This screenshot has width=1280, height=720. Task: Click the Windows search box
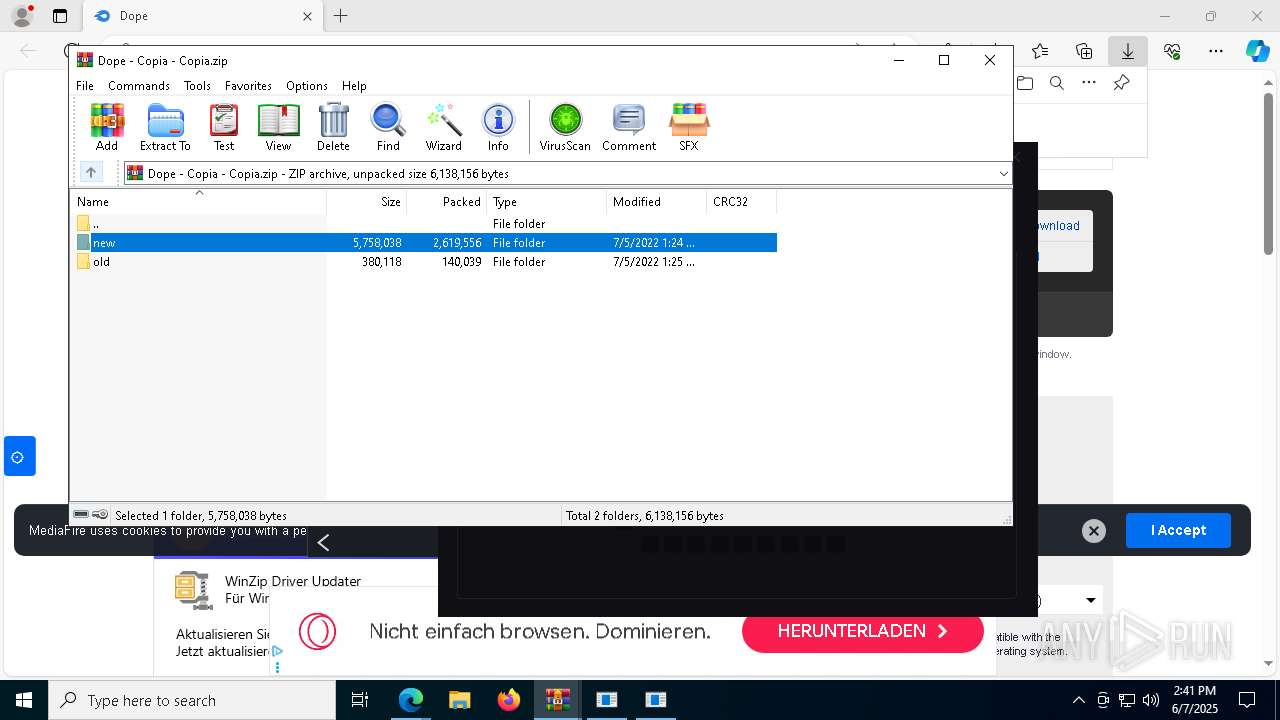coord(191,700)
